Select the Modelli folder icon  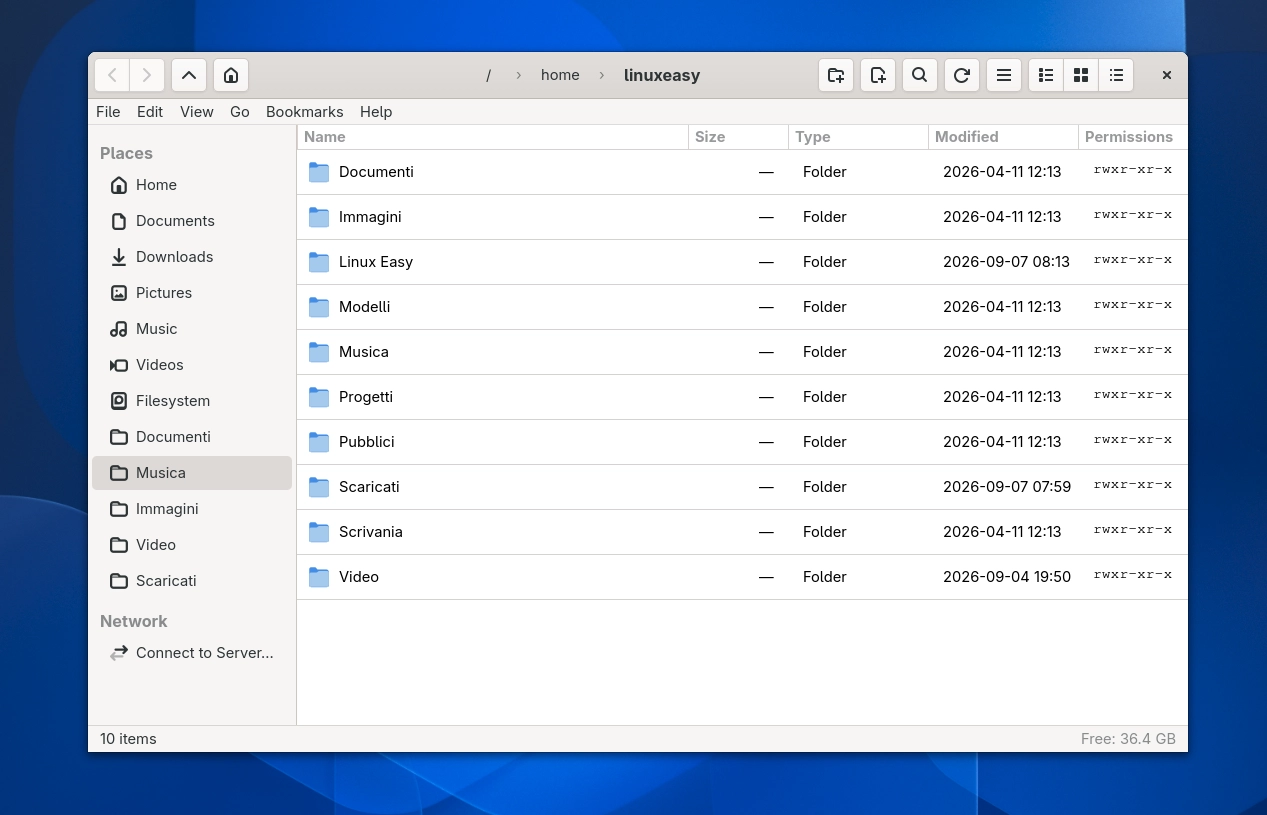319,307
